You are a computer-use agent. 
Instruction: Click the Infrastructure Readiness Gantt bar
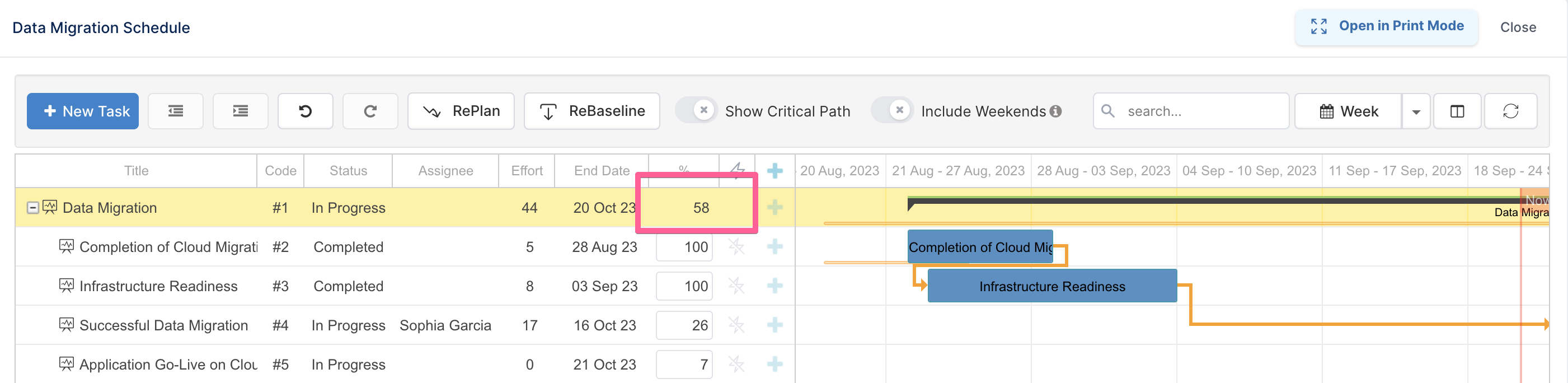coord(1052,286)
